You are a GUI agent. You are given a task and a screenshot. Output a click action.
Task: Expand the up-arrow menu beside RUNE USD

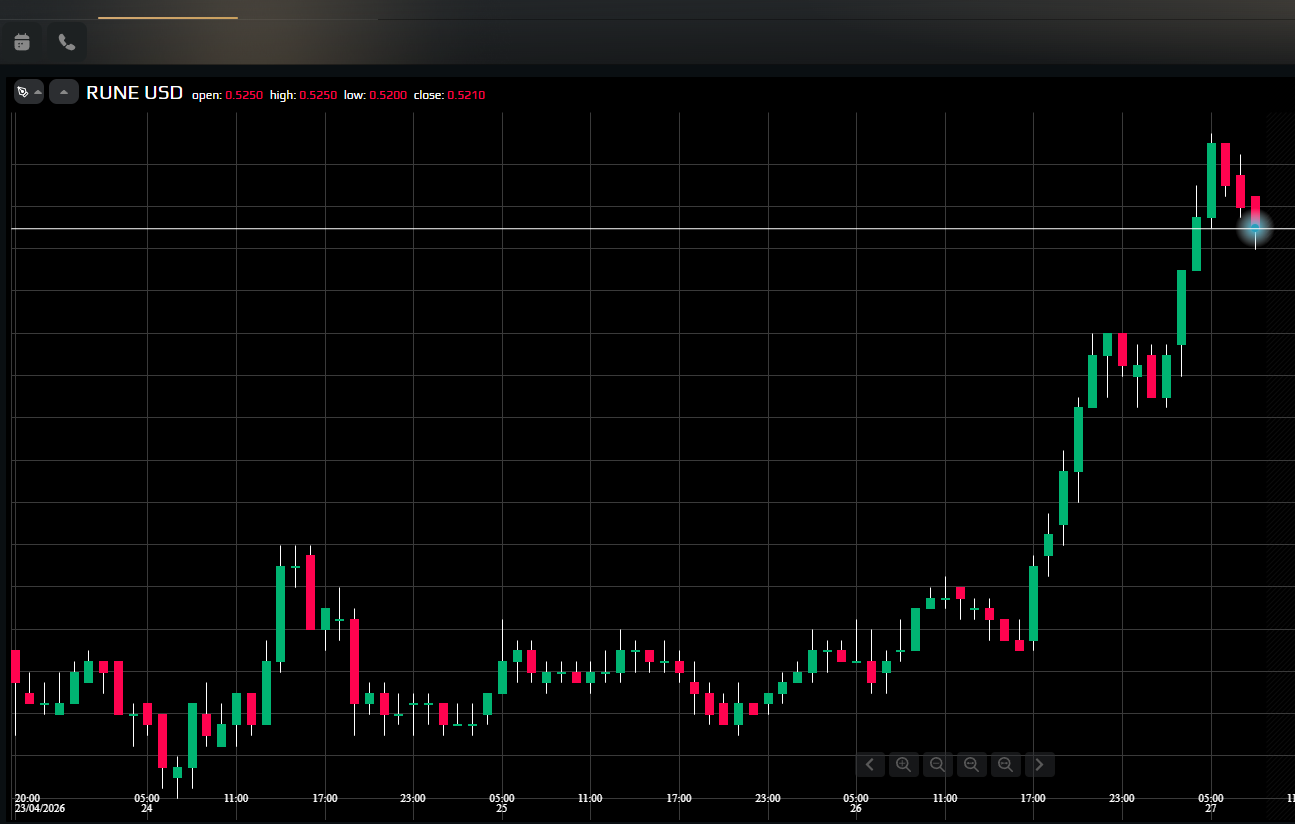(x=64, y=92)
